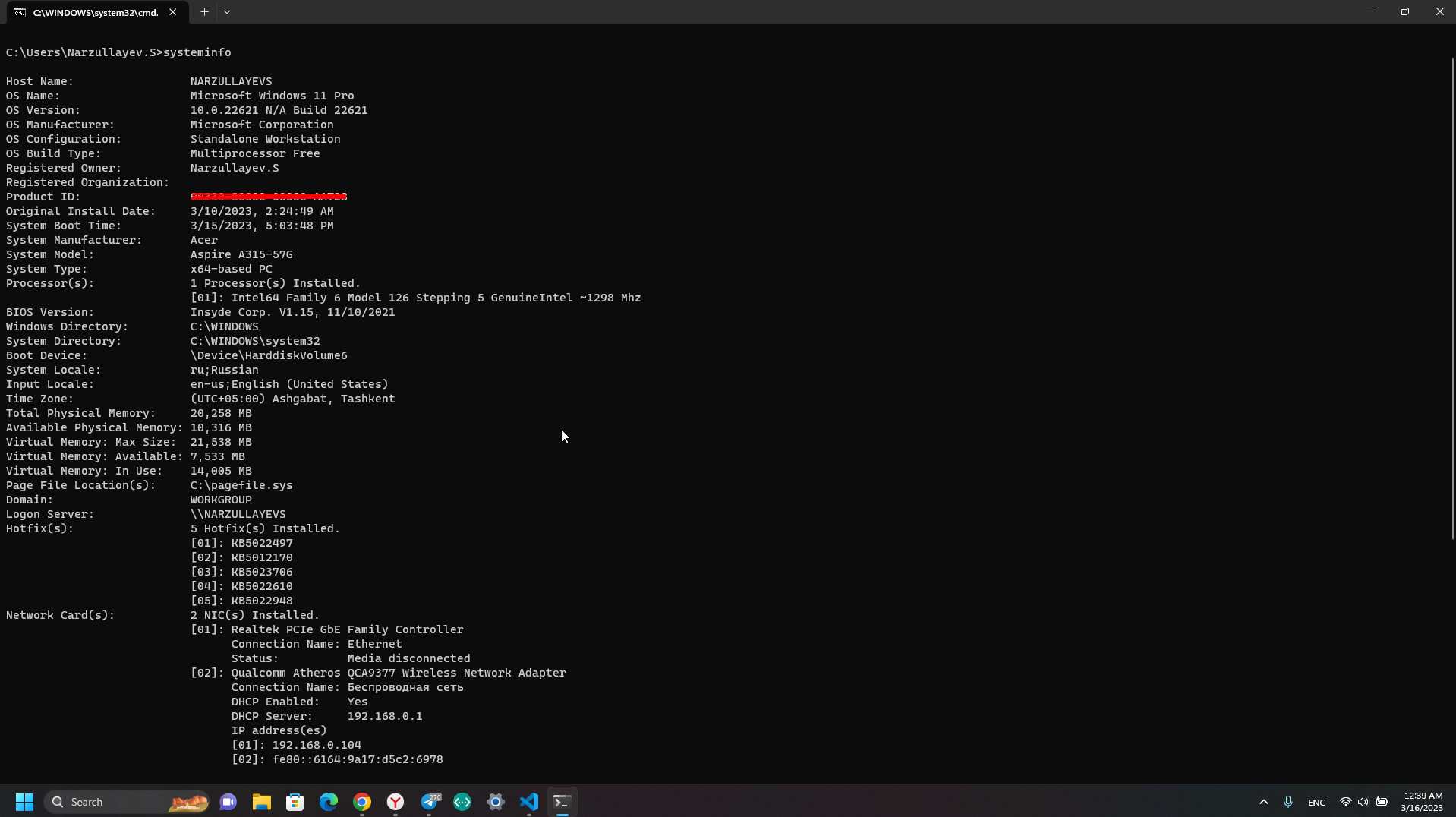
Task: Launch Google Chrome from the taskbar
Action: 361,801
